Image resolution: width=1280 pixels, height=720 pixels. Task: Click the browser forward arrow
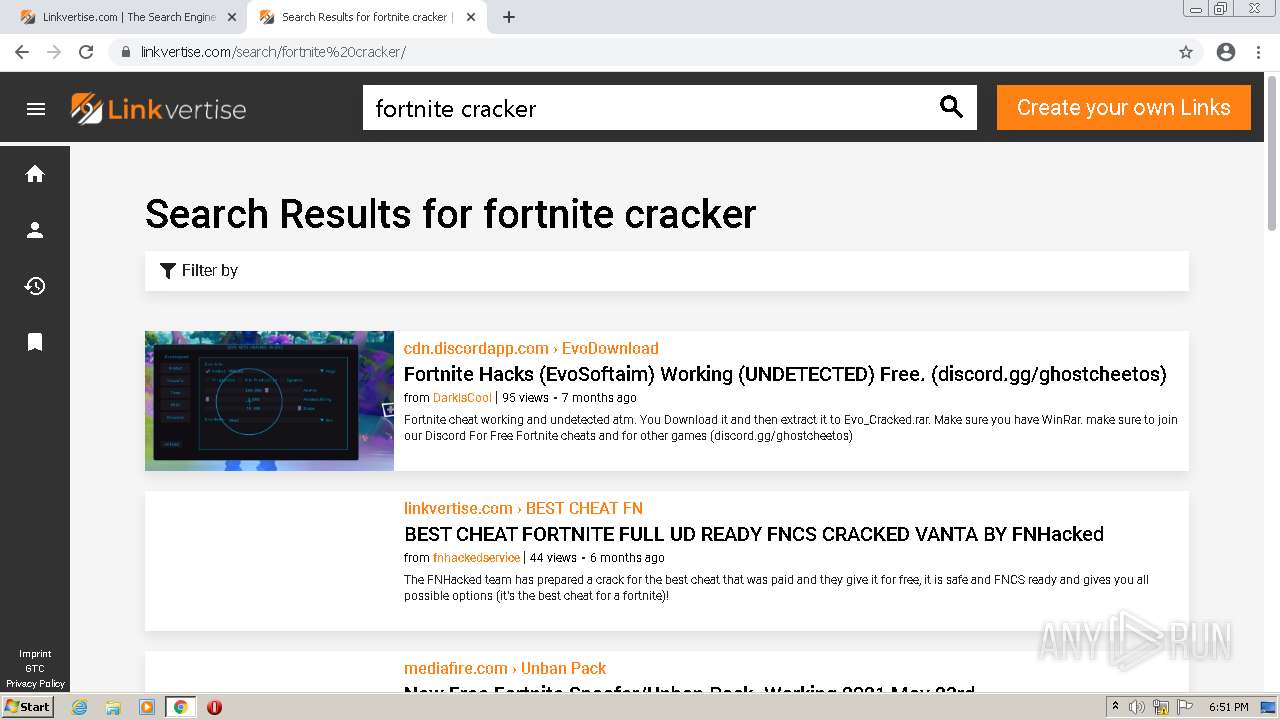(x=54, y=52)
